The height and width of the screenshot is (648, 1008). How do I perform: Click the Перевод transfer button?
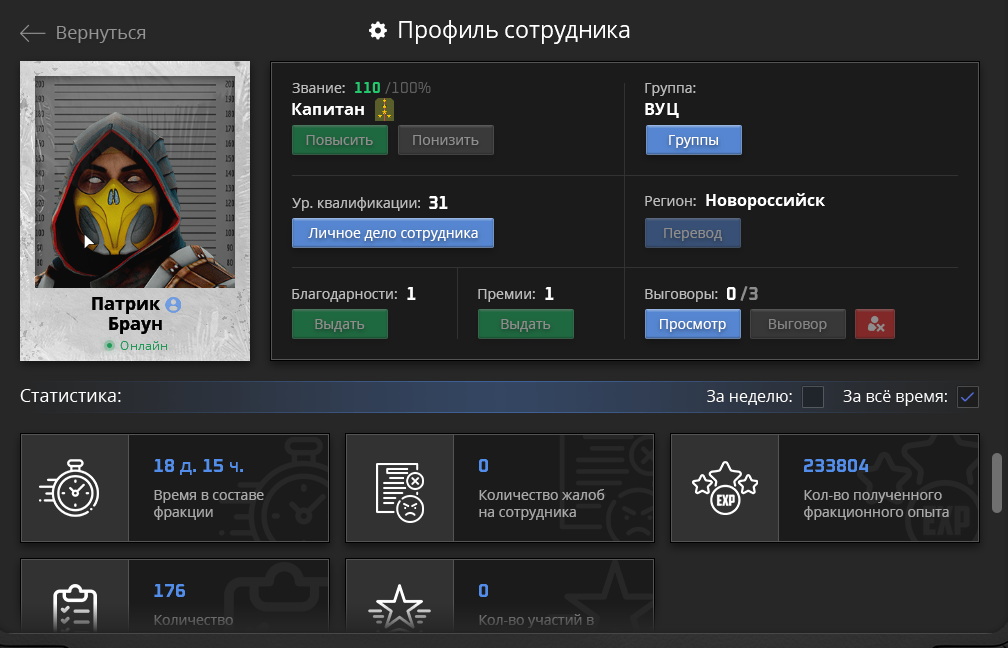693,233
